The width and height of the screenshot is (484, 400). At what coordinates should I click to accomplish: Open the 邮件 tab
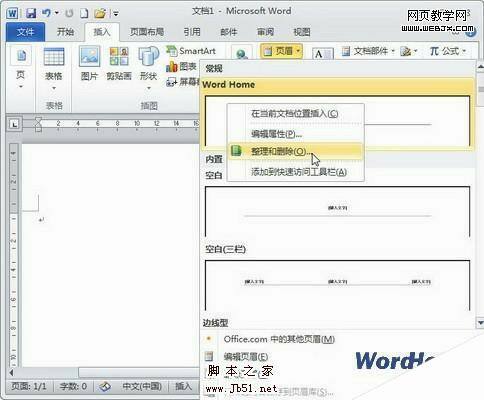(x=229, y=32)
